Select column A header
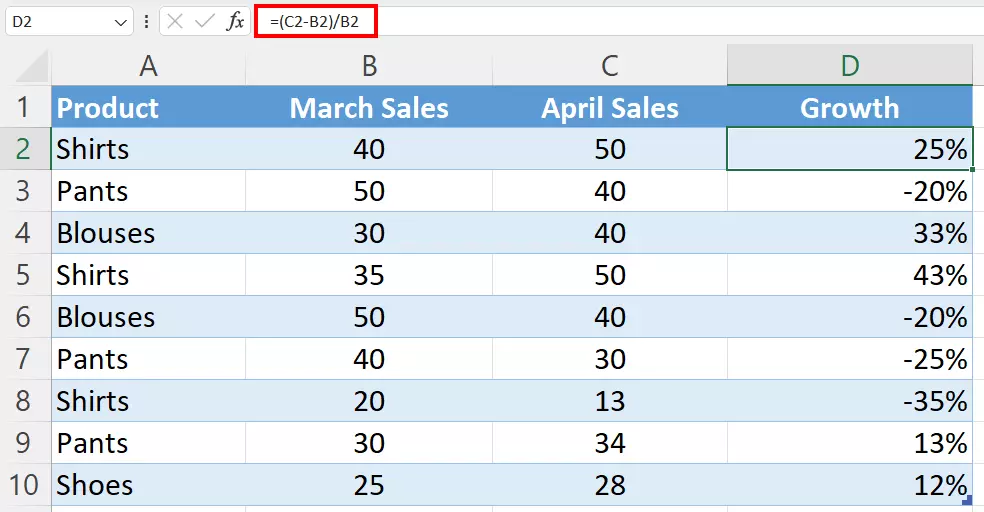The width and height of the screenshot is (984, 512). pos(148,66)
